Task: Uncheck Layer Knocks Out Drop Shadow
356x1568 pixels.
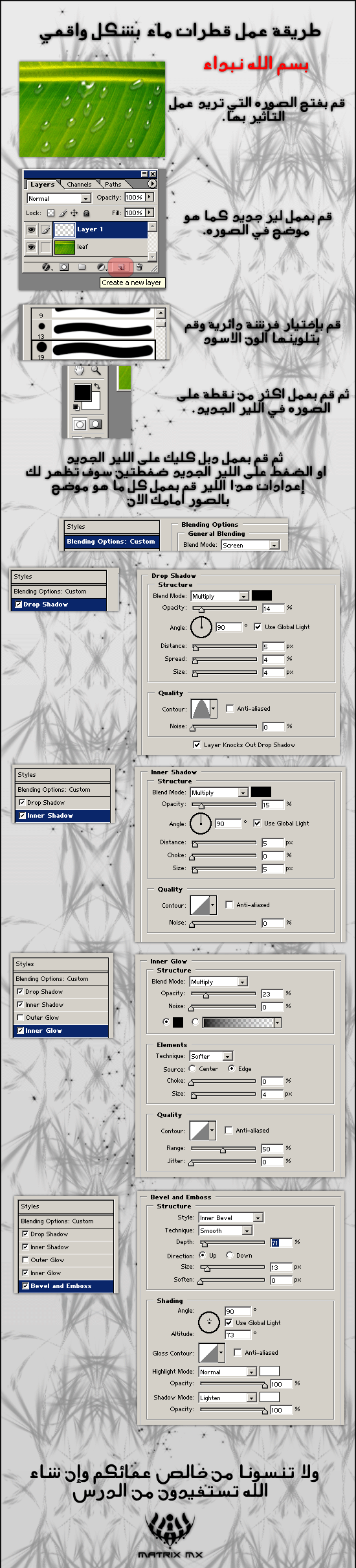Action: tap(197, 744)
